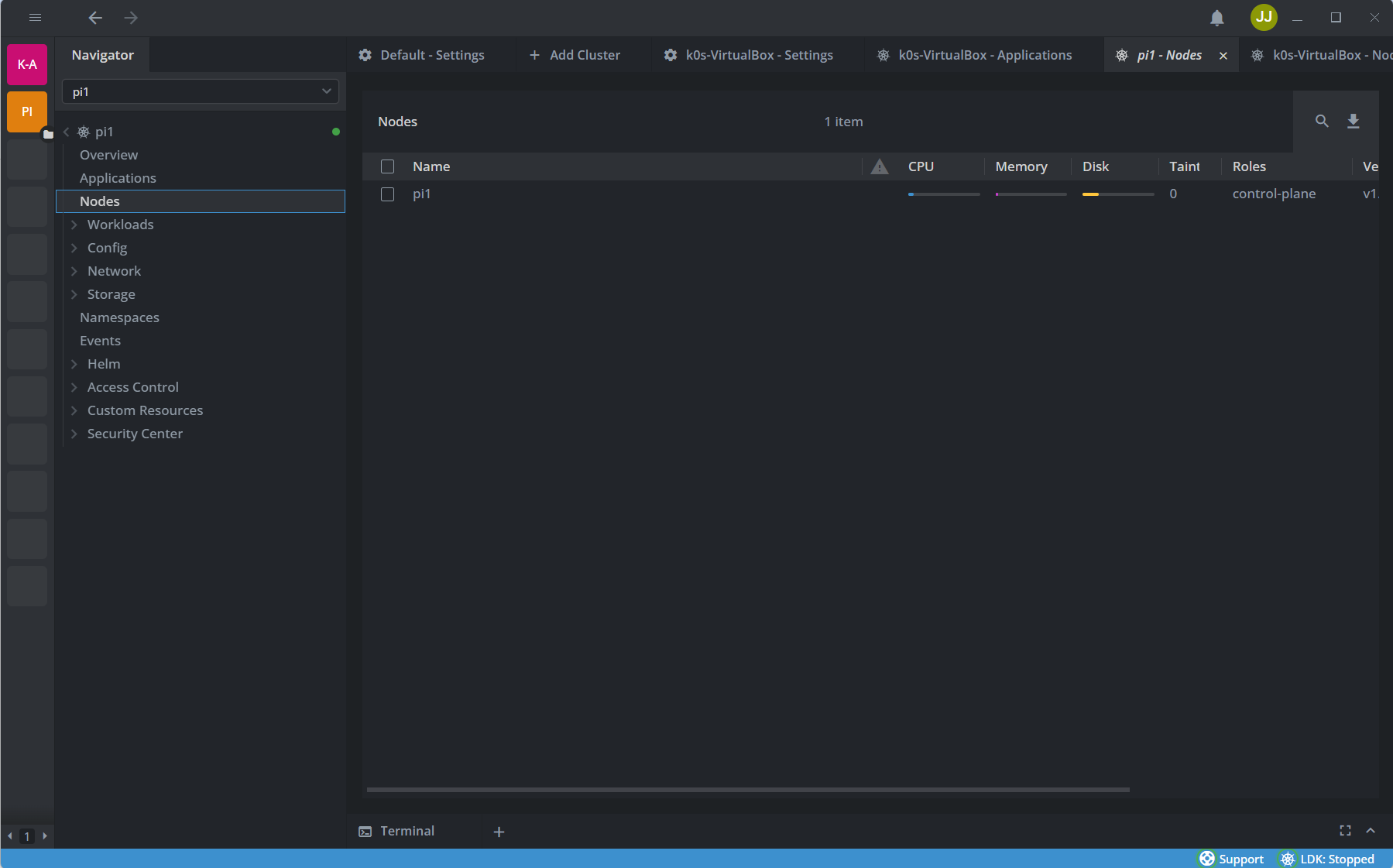Open the hamburger menu
The width and height of the screenshot is (1393, 868).
35,17
